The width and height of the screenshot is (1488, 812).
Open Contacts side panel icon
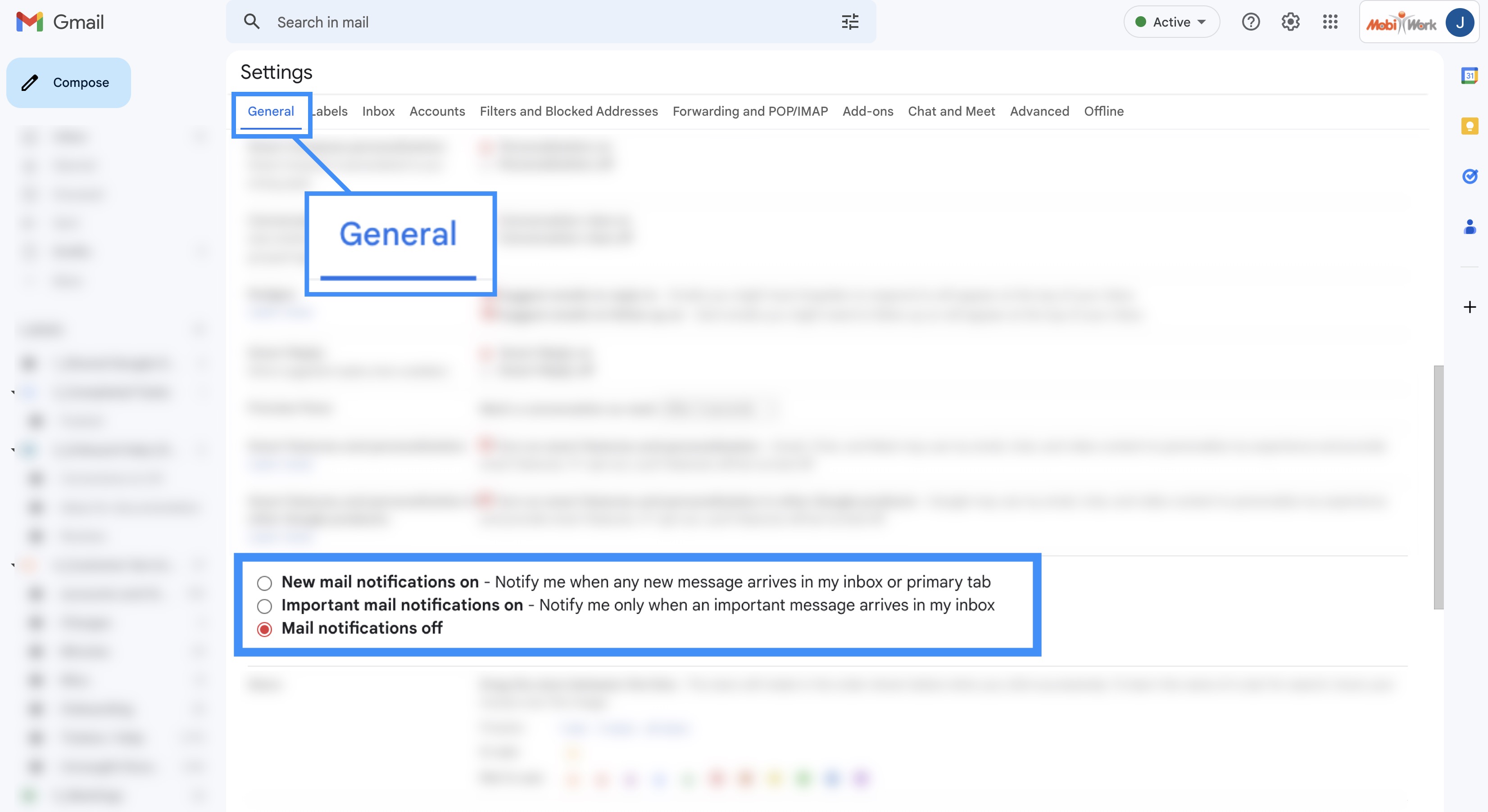[1469, 226]
